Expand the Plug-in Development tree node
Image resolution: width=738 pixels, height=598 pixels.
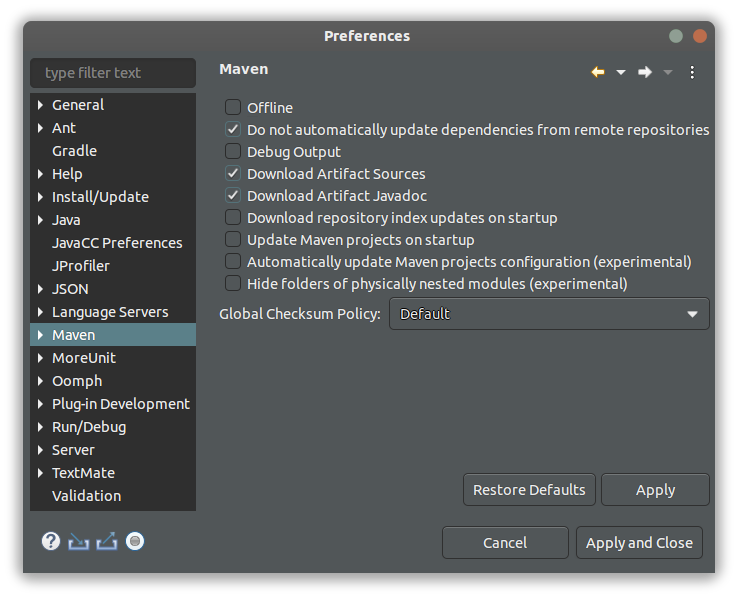[40, 404]
